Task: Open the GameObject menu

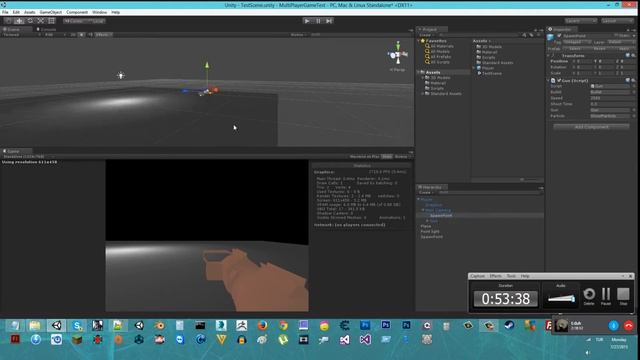Action: pos(51,12)
